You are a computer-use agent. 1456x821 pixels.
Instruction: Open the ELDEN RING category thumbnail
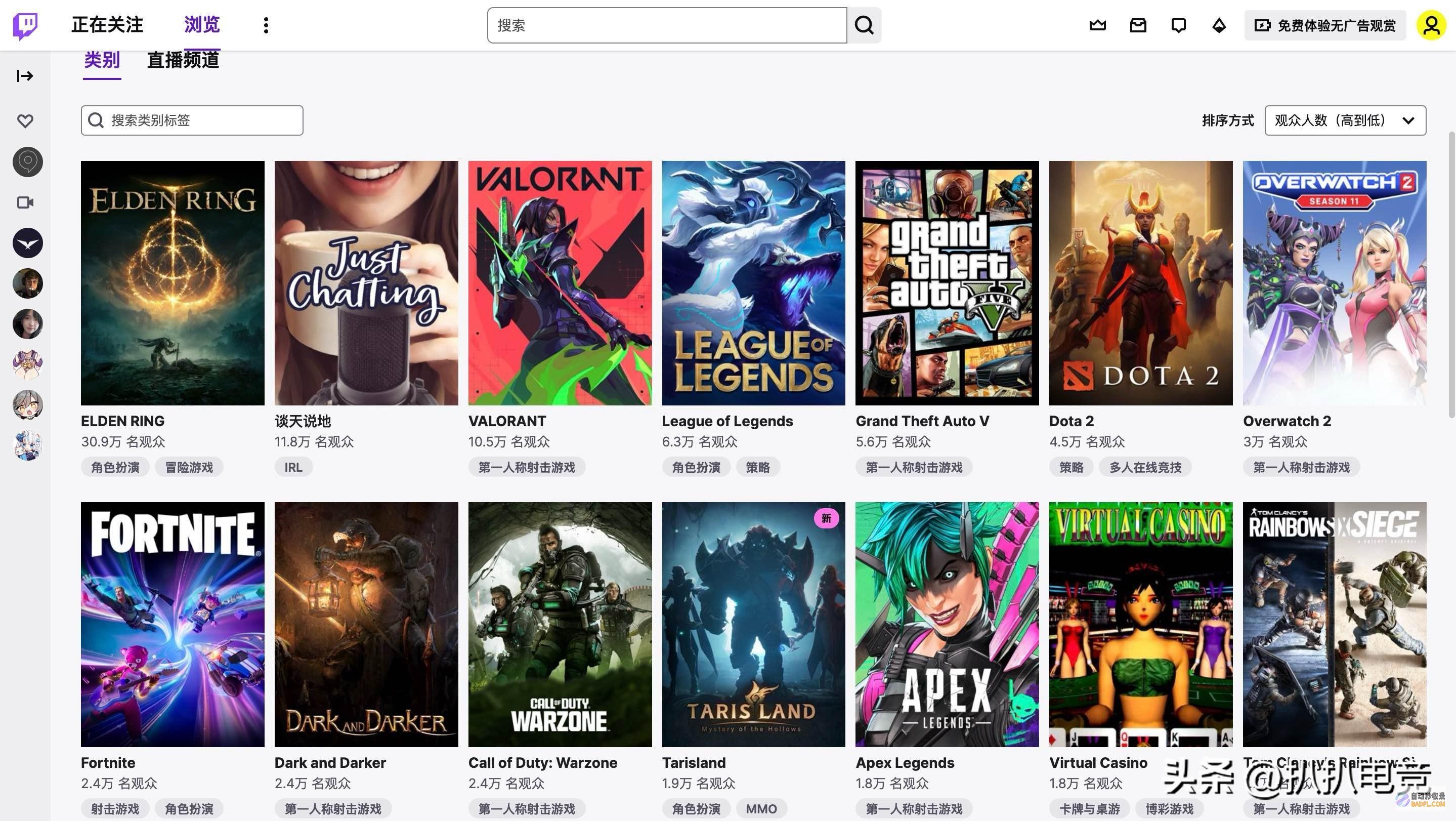[173, 283]
